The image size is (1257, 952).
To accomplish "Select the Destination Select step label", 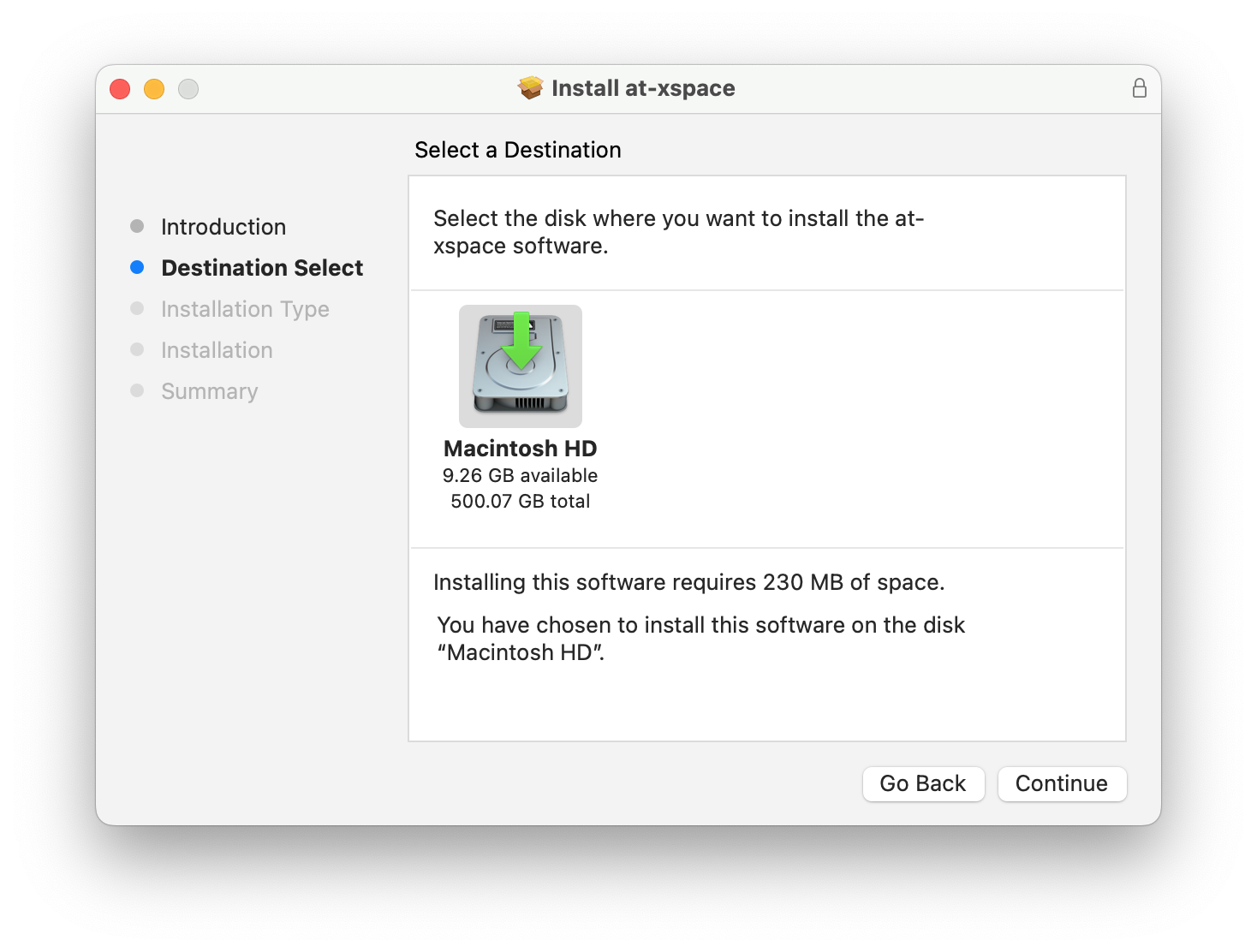I will [x=262, y=268].
